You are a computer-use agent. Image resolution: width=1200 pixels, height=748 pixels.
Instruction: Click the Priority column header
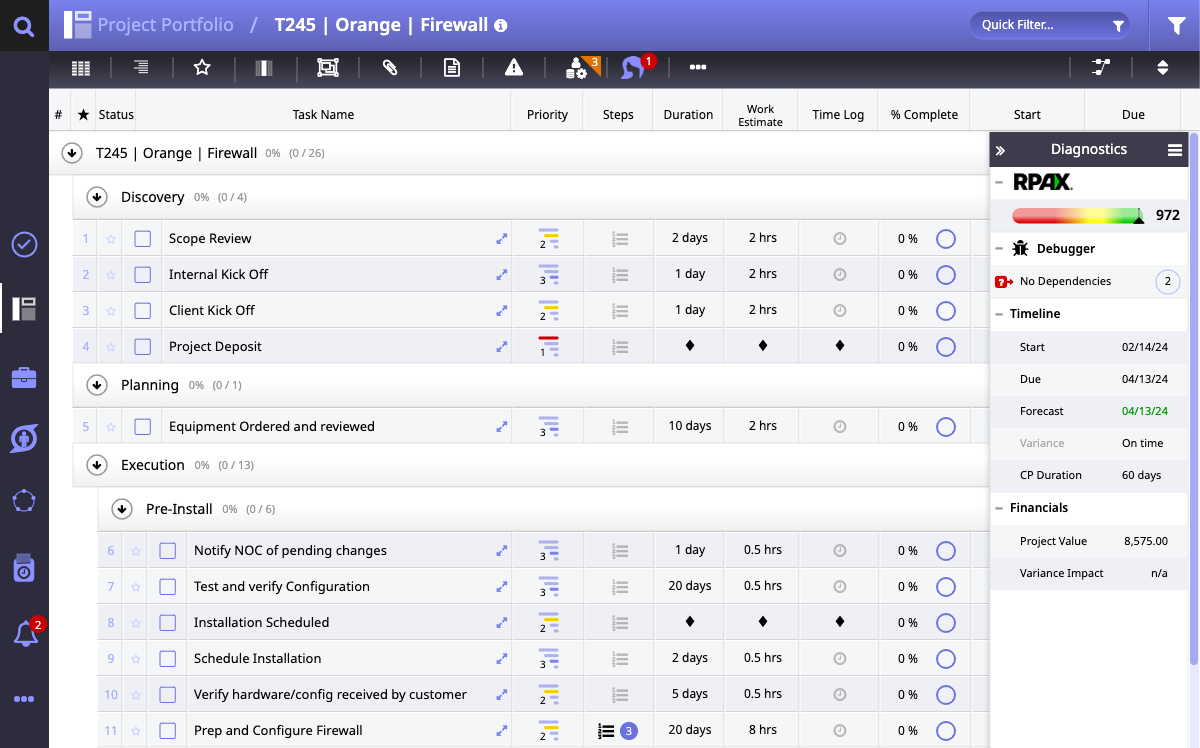[x=547, y=115]
